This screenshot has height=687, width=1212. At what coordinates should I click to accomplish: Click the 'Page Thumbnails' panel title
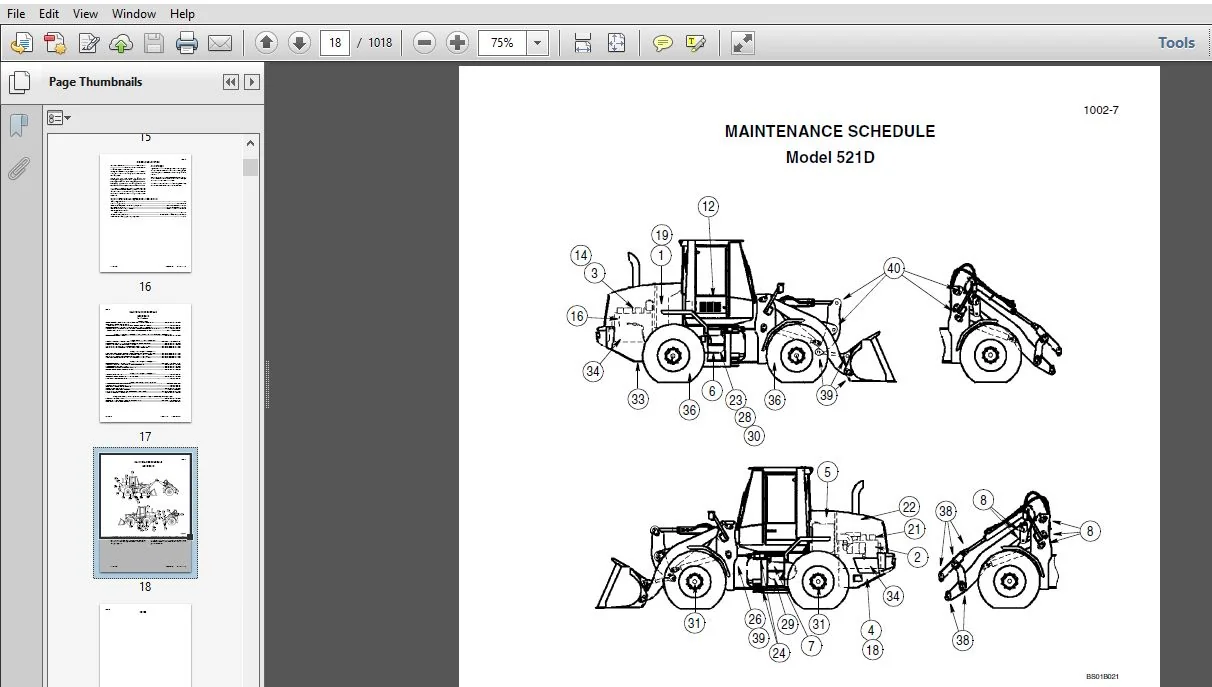coord(96,82)
